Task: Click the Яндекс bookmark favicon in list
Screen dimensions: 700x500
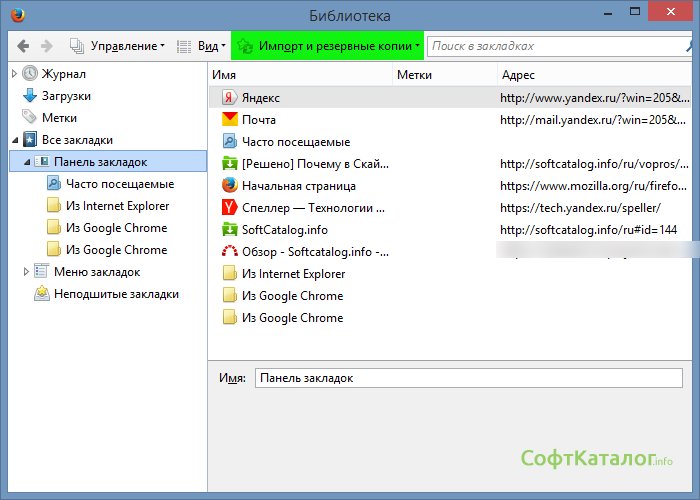Action: [228, 98]
